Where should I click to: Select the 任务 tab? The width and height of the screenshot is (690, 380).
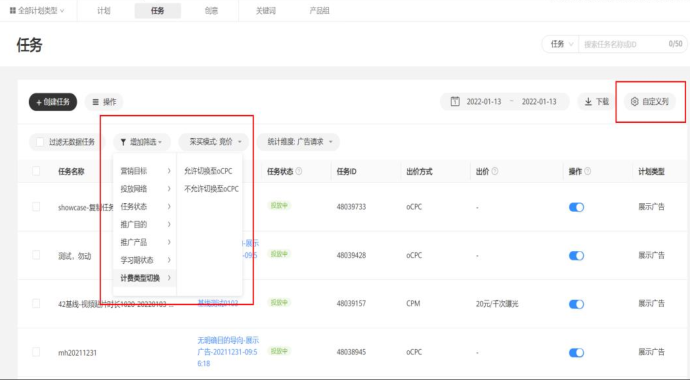click(158, 11)
